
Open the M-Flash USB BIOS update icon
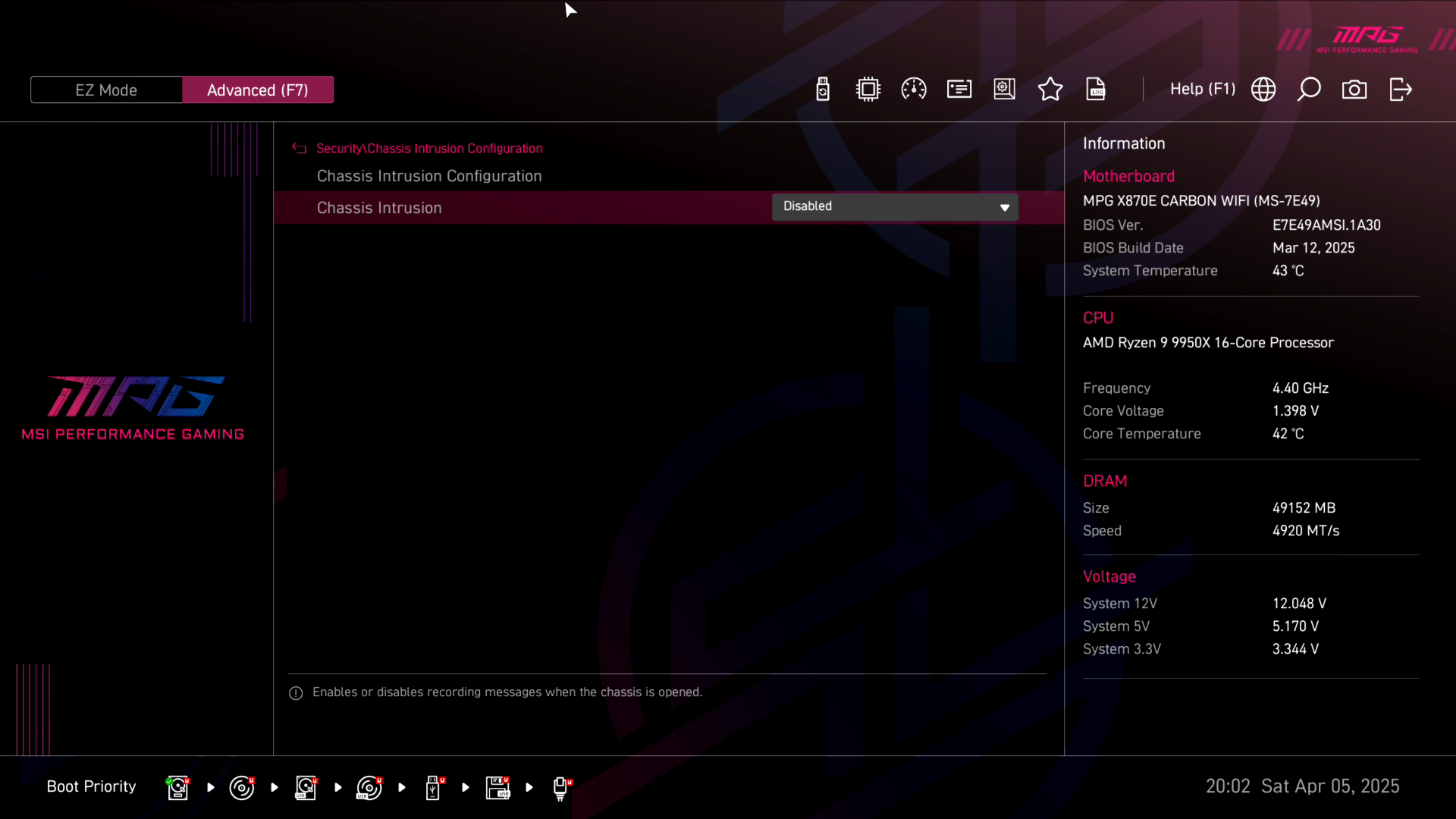point(823,89)
